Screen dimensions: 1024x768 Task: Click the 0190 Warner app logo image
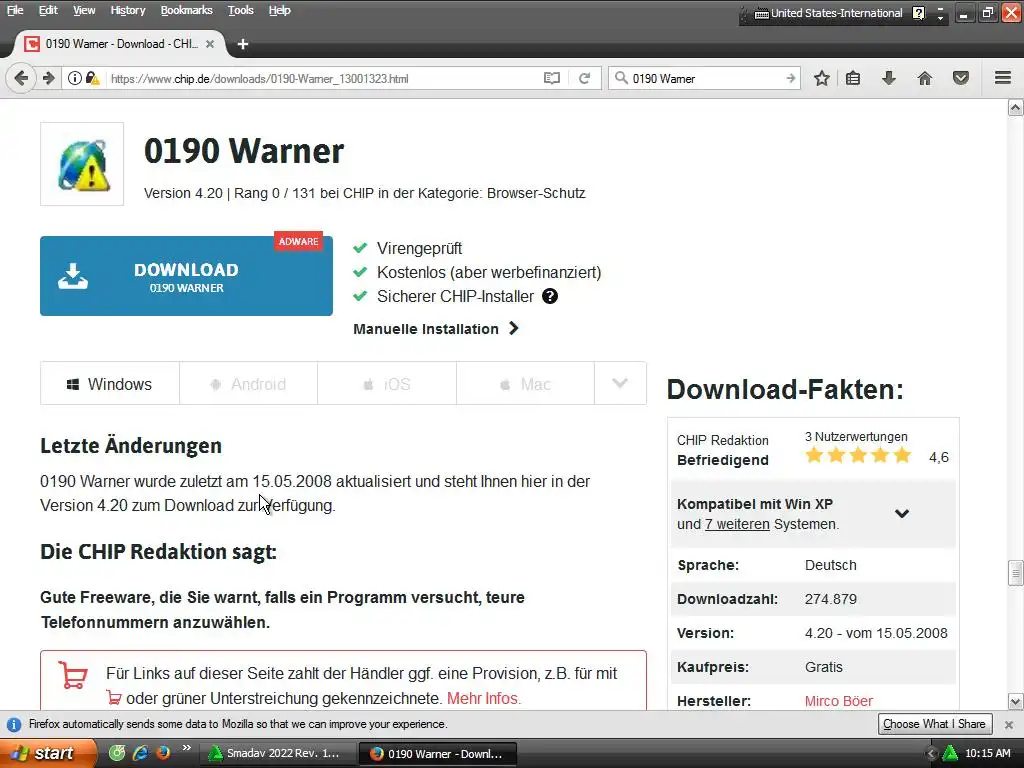pos(82,164)
